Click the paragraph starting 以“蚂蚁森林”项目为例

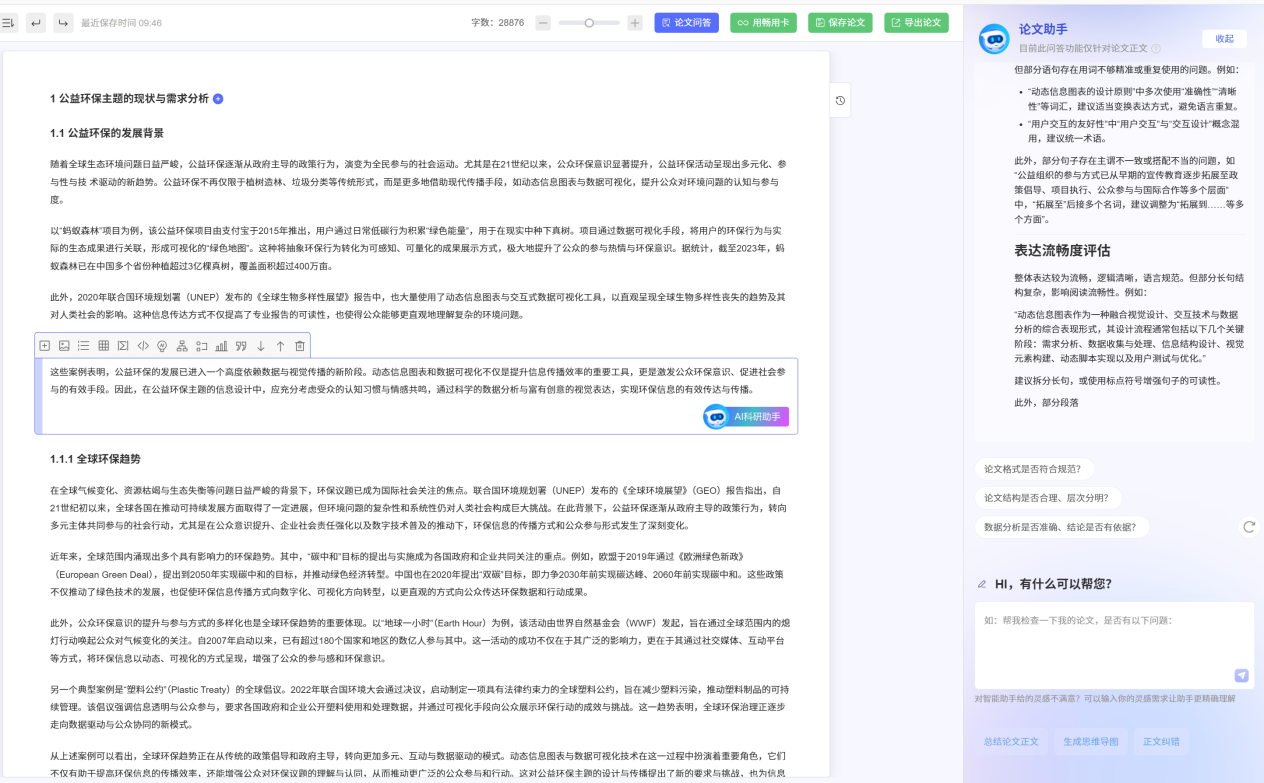(417, 248)
